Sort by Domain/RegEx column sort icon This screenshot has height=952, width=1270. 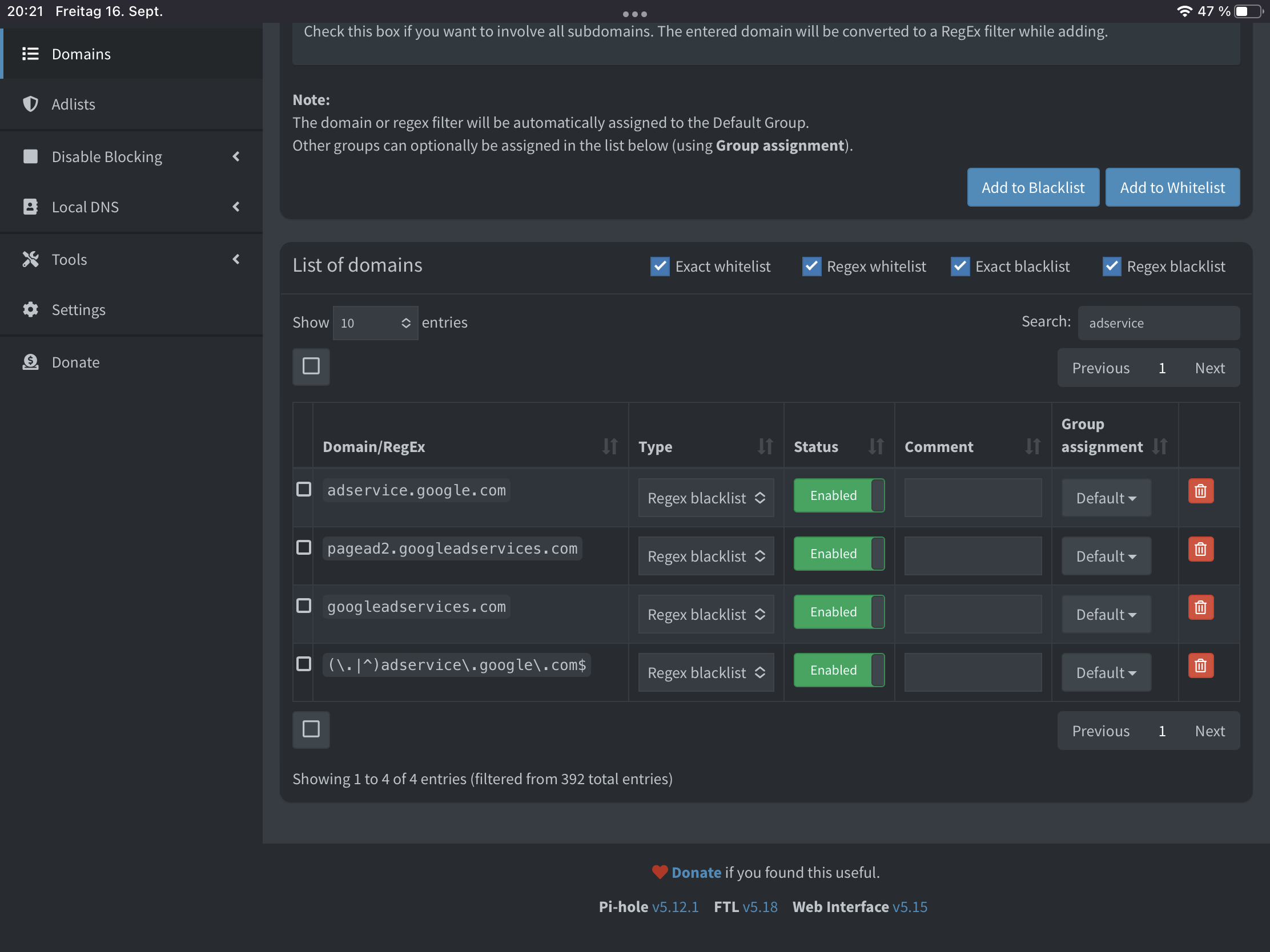[x=610, y=446]
